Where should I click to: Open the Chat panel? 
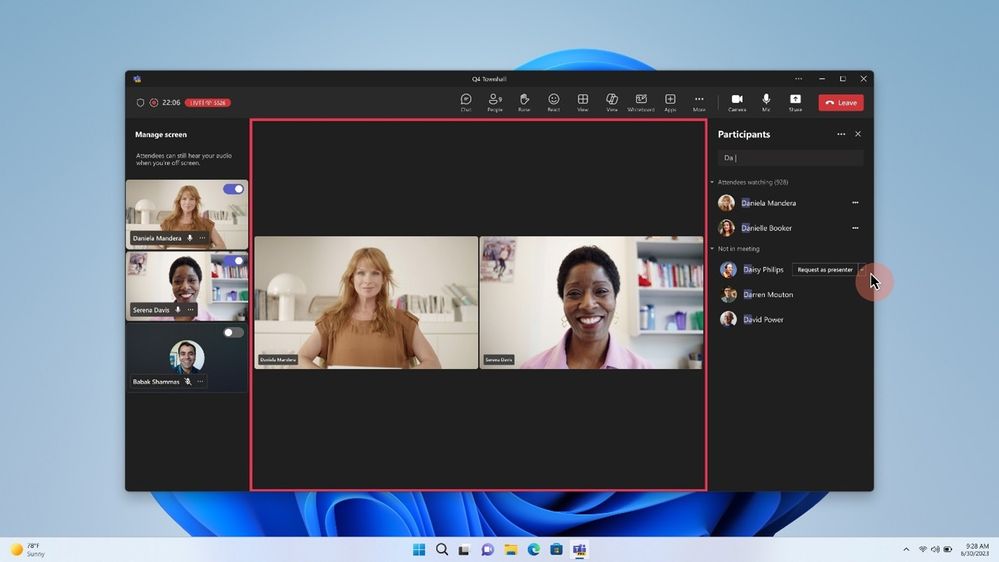coord(466,102)
